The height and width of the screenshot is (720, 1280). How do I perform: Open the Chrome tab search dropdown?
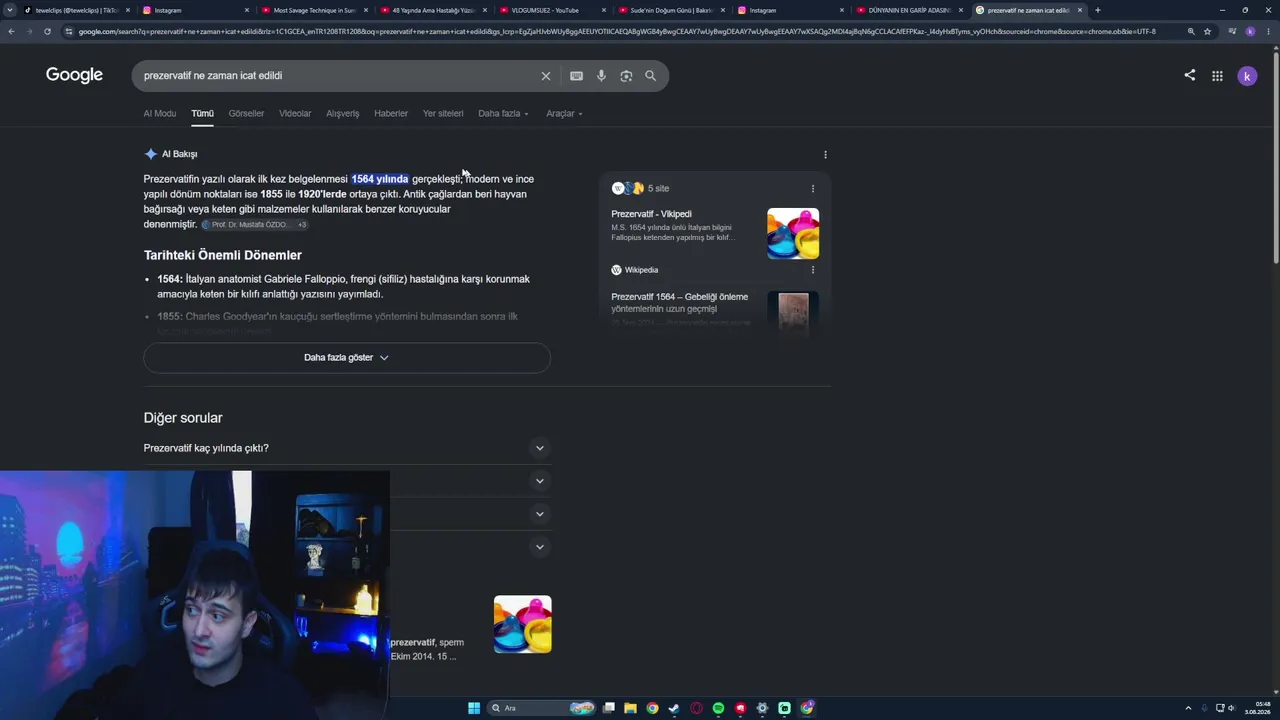10,10
